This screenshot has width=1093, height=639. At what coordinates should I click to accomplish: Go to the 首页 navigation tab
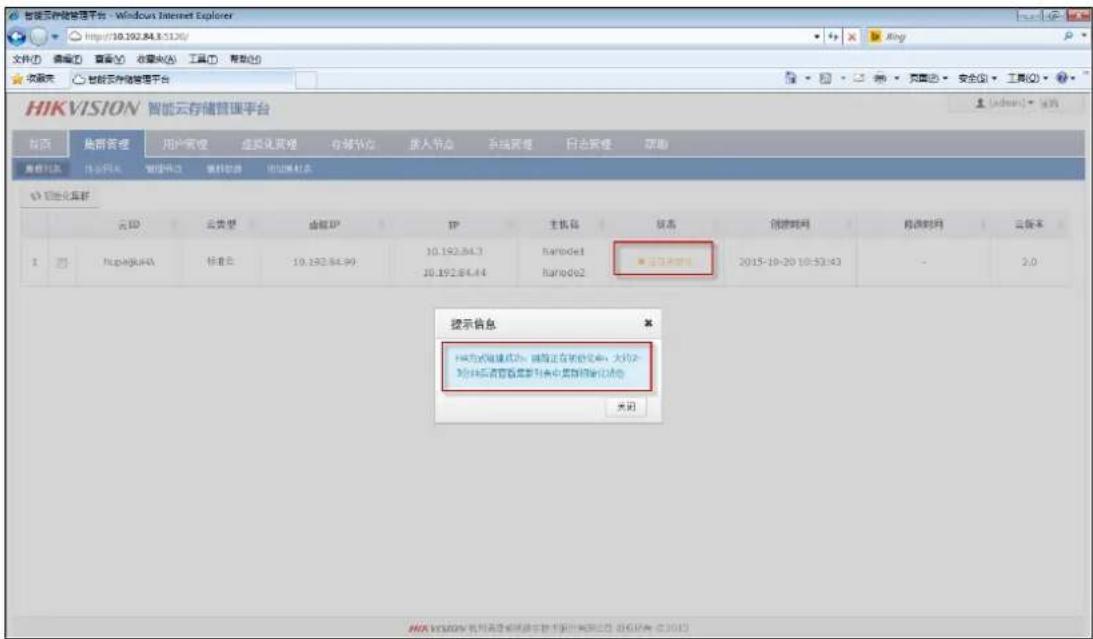click(40, 144)
